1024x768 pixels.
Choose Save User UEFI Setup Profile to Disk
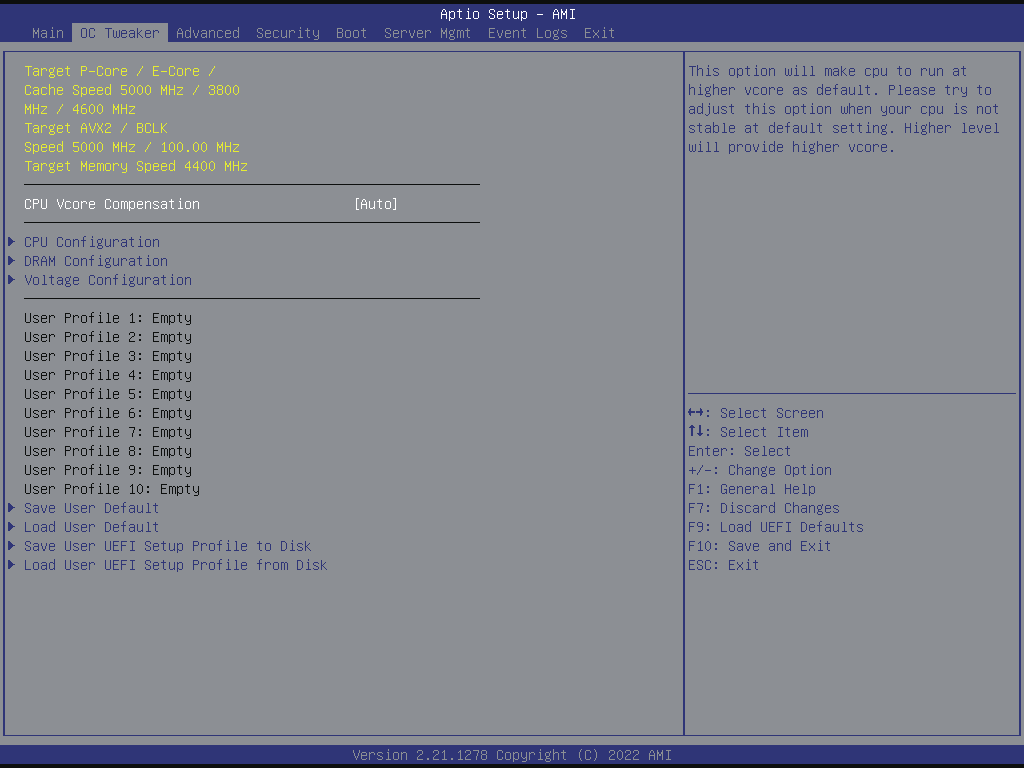[x=168, y=546]
